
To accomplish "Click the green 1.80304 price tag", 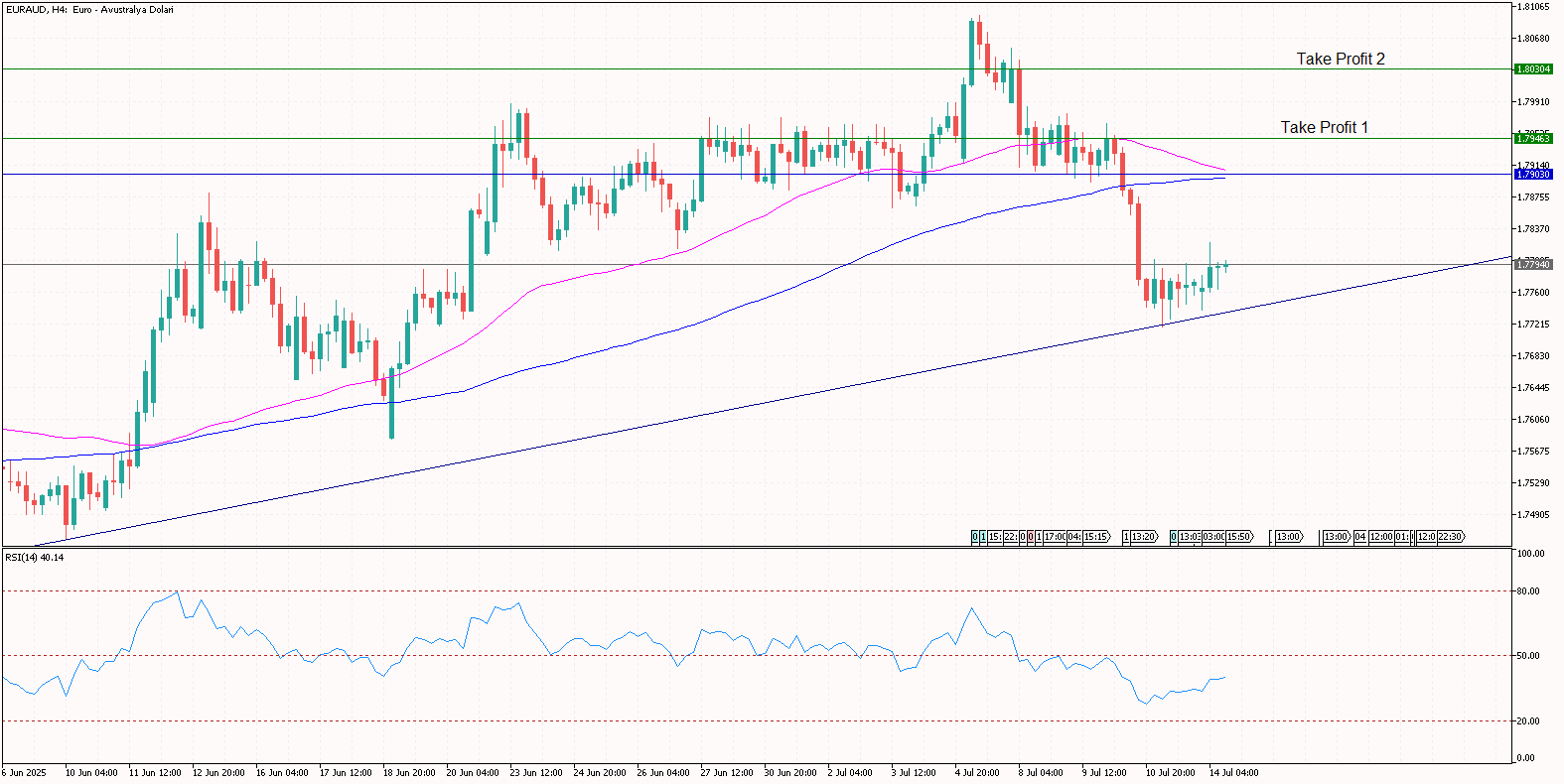I will pyautogui.click(x=1532, y=69).
